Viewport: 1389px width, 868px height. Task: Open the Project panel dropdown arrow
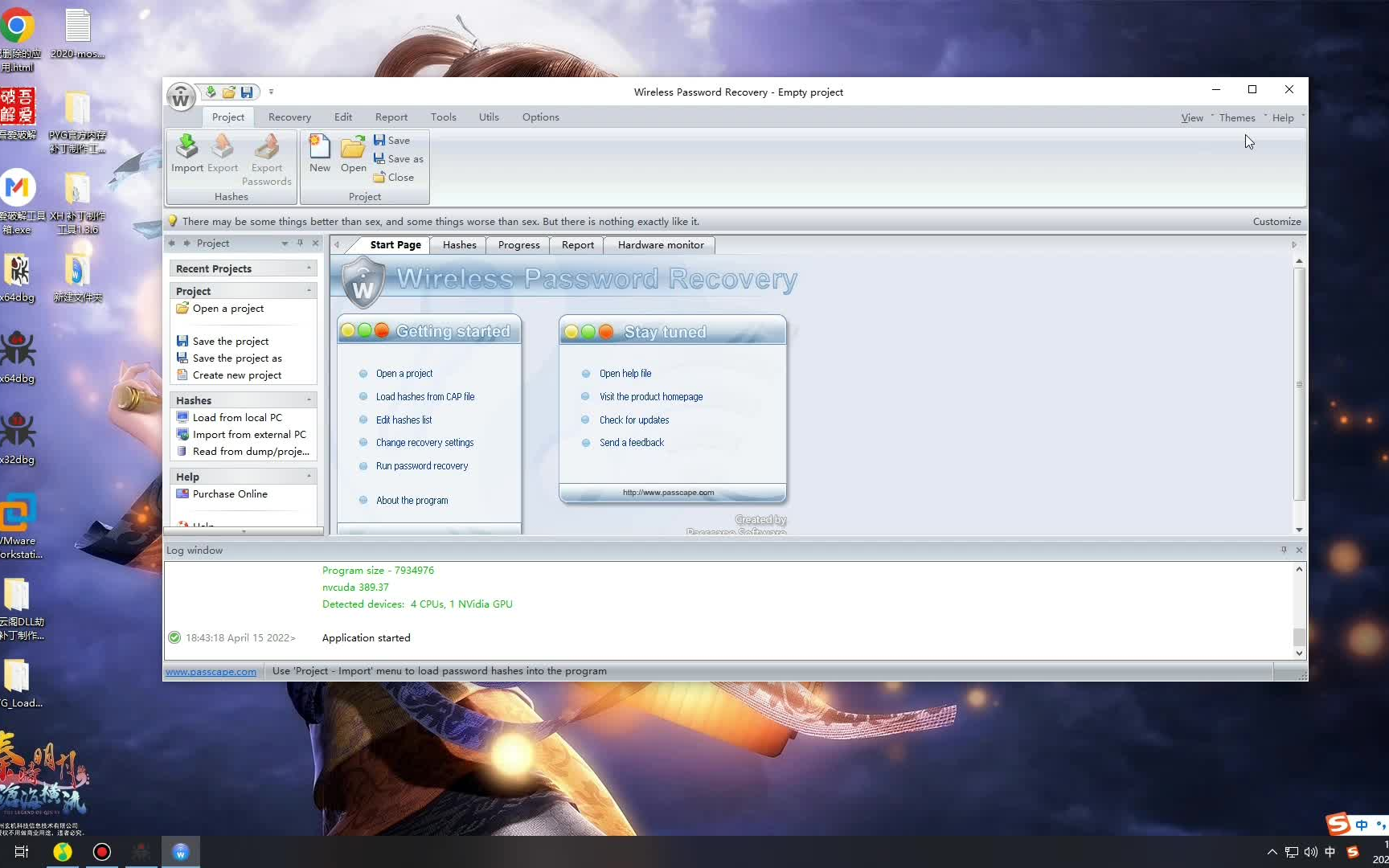coord(285,244)
